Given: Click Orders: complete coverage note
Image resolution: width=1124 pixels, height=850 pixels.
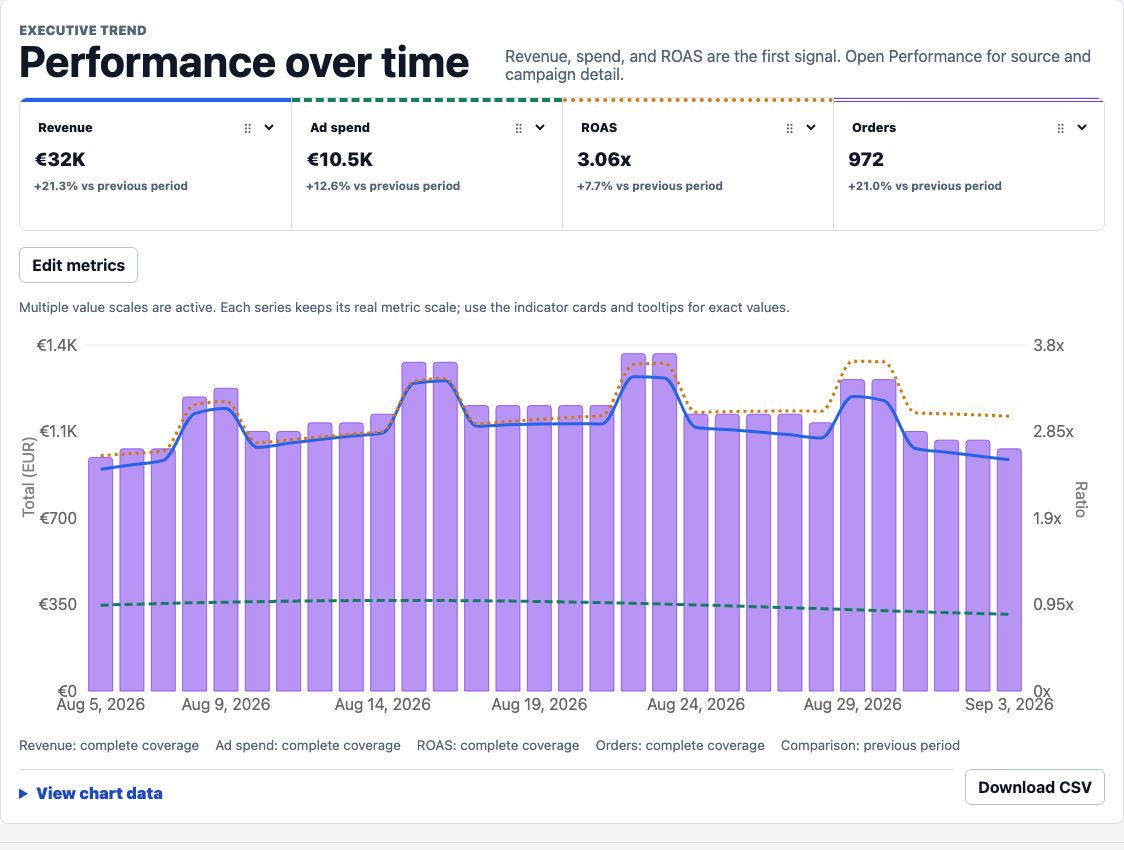Looking at the screenshot, I should tap(680, 745).
